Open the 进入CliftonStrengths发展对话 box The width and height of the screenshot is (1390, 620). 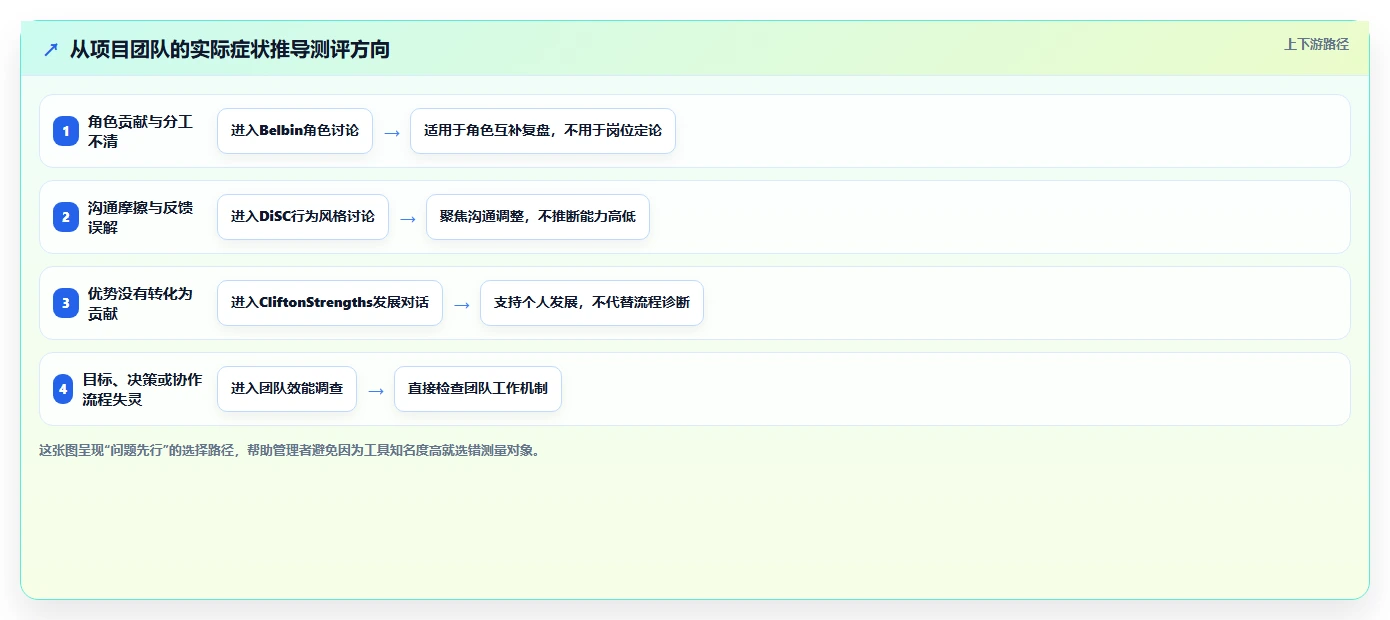pos(330,303)
